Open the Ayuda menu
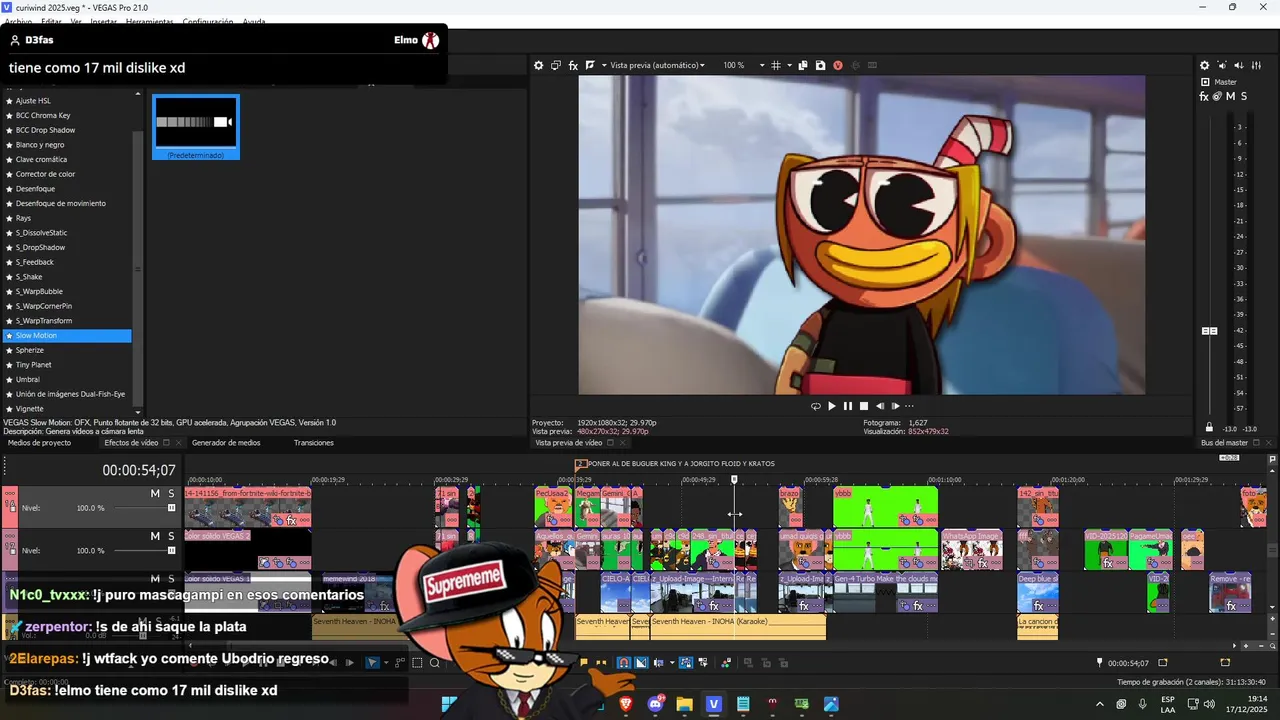This screenshot has width=1280, height=720. pos(254,22)
